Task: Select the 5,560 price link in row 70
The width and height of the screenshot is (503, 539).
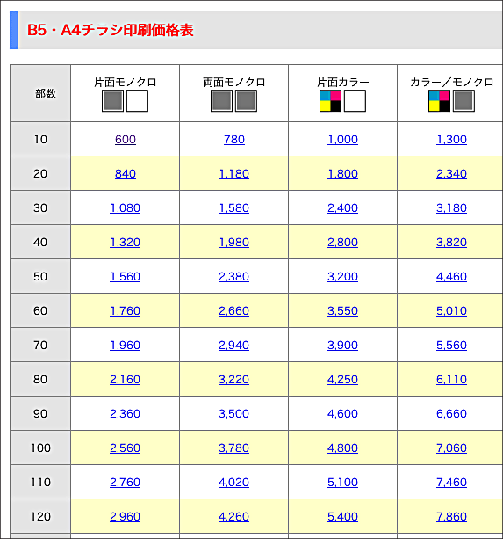Action: (x=451, y=345)
